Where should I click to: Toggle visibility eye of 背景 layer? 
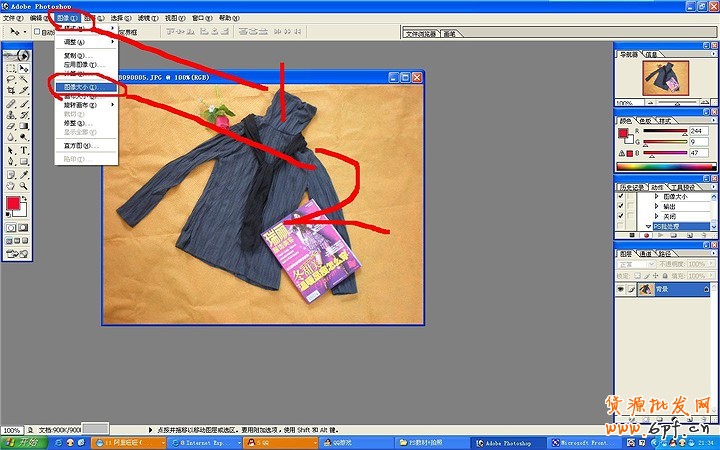pos(621,289)
